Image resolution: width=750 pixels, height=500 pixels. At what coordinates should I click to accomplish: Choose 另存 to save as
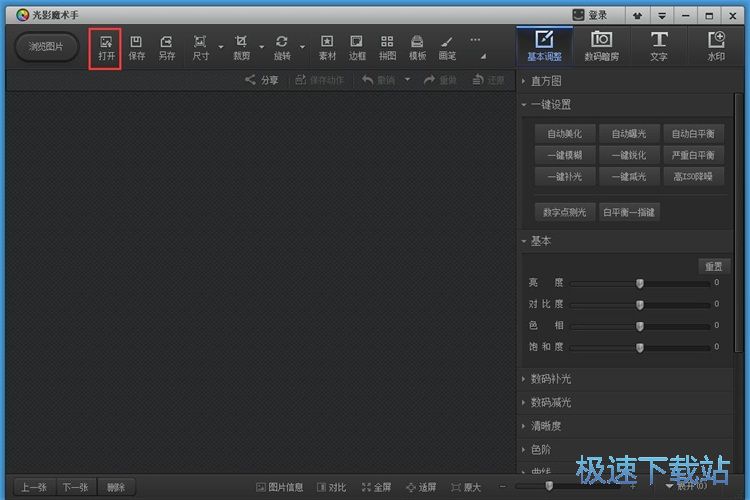point(166,48)
